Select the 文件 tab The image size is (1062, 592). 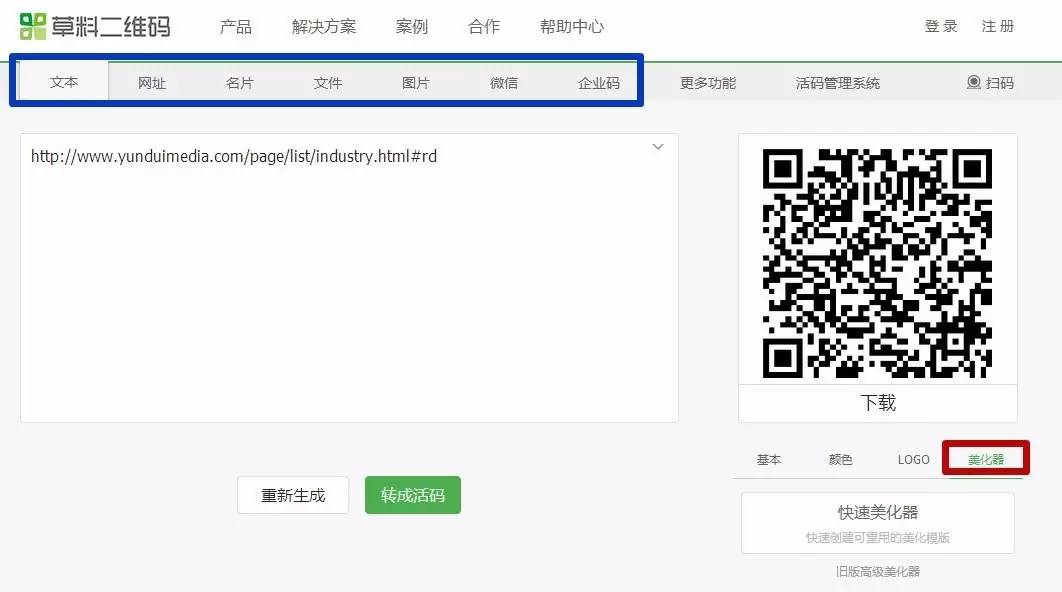pyautogui.click(x=328, y=82)
